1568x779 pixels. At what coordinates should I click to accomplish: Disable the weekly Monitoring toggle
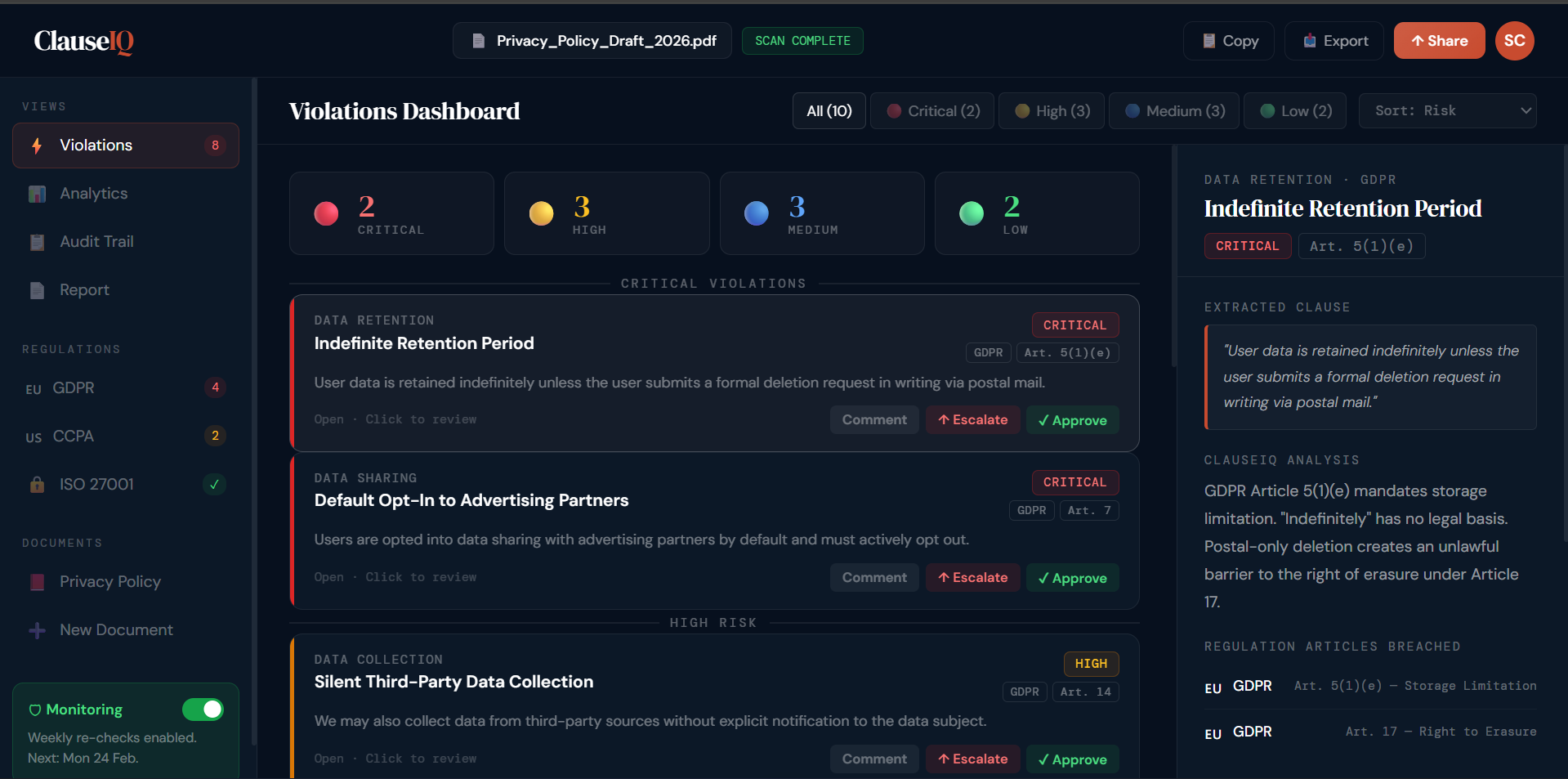(203, 710)
